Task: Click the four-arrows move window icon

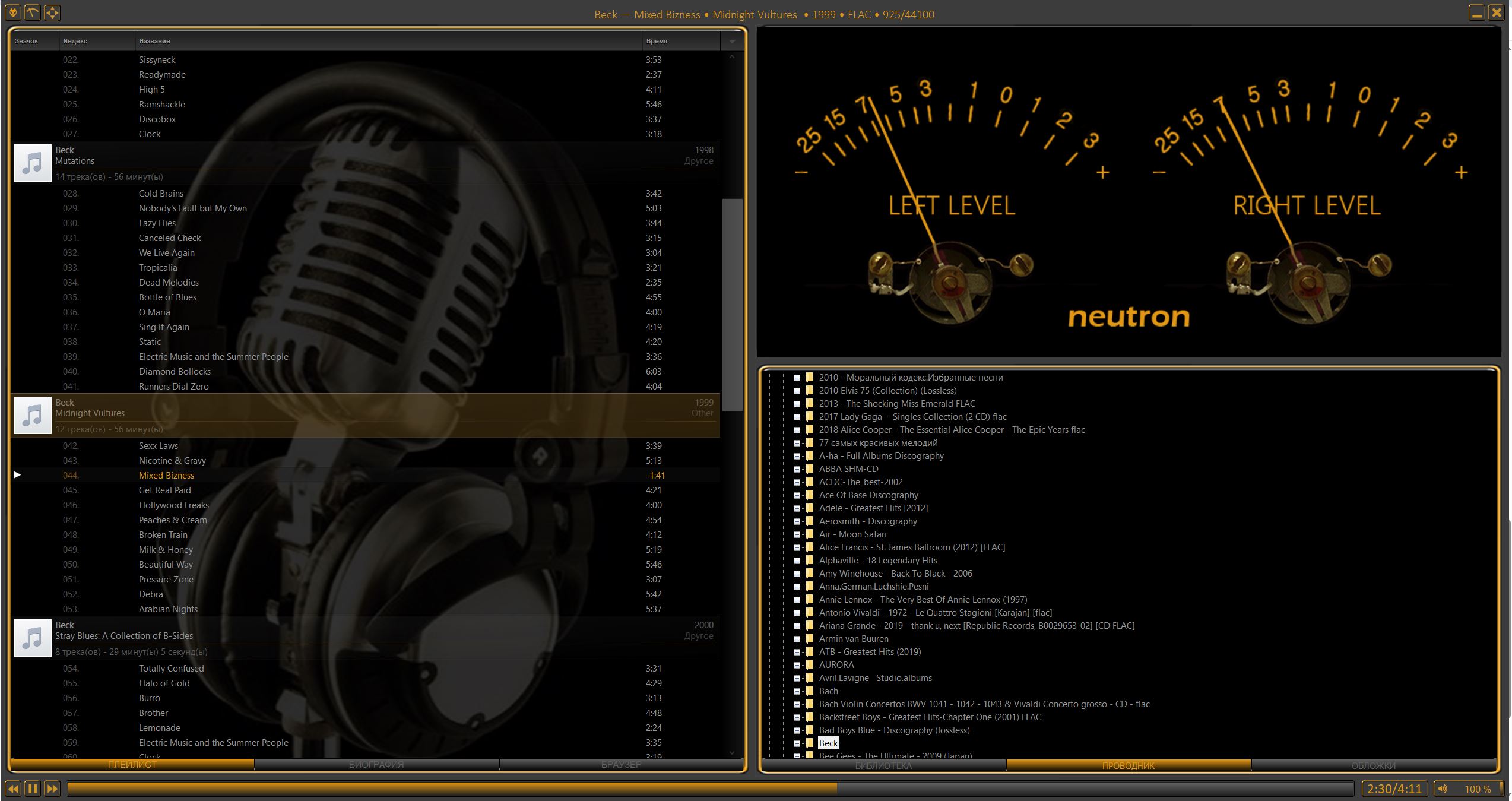Action: 52,12
